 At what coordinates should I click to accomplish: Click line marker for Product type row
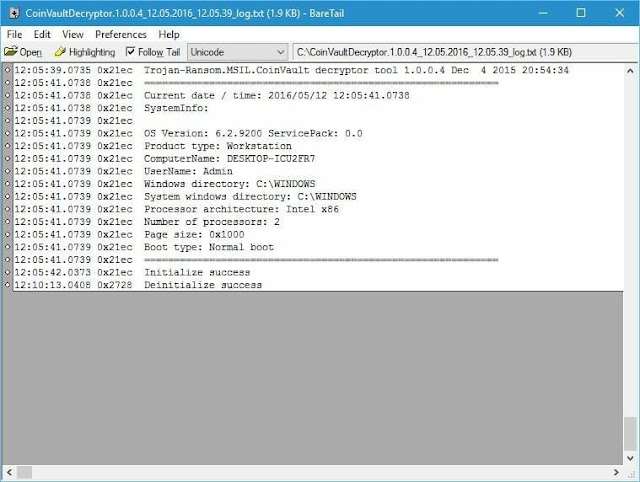[x=7, y=146]
